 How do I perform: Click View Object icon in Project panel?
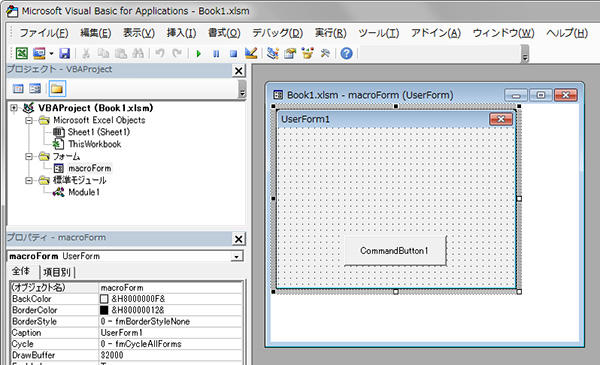tap(35, 89)
